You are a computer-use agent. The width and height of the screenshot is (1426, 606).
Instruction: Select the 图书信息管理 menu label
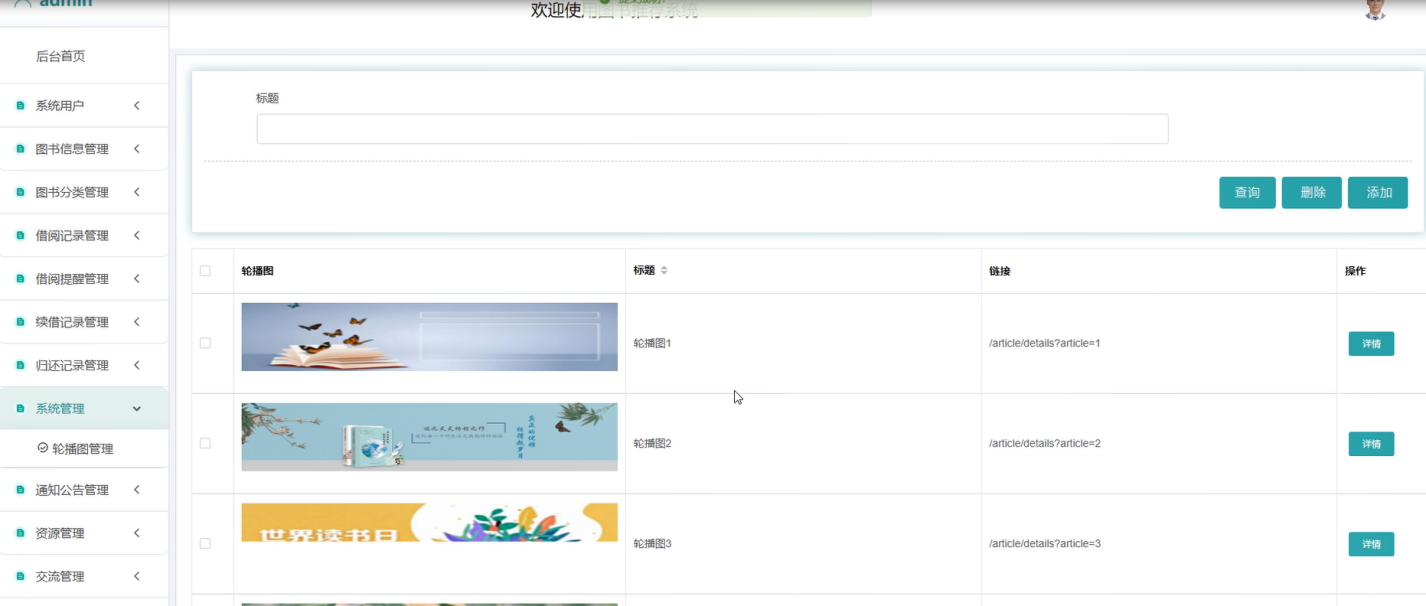72,149
